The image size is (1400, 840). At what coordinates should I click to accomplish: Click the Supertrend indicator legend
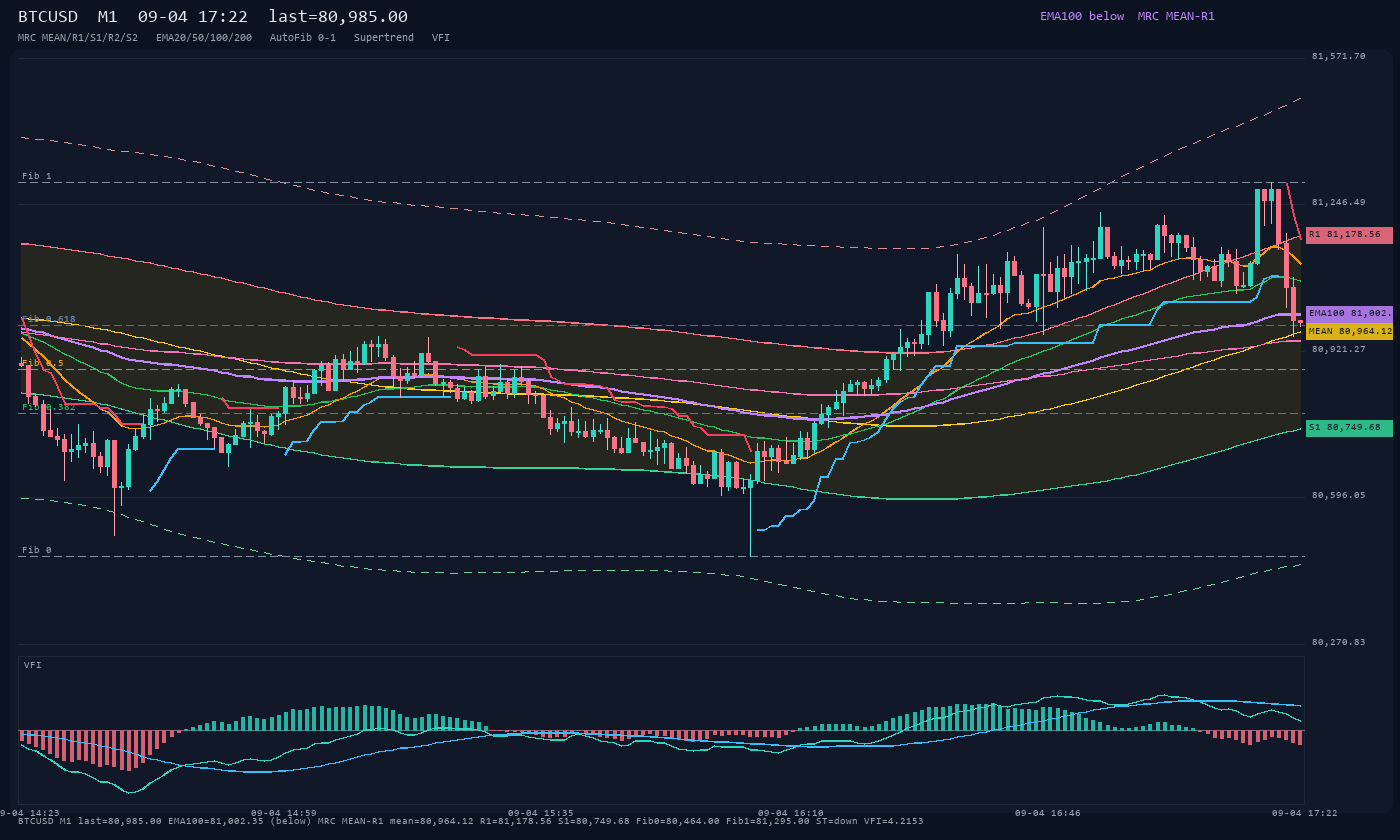384,37
